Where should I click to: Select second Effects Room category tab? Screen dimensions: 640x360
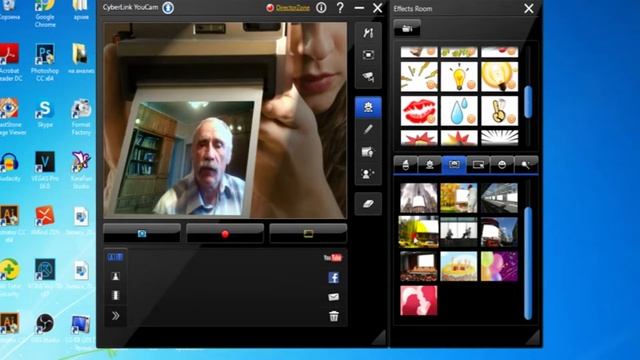[429, 164]
